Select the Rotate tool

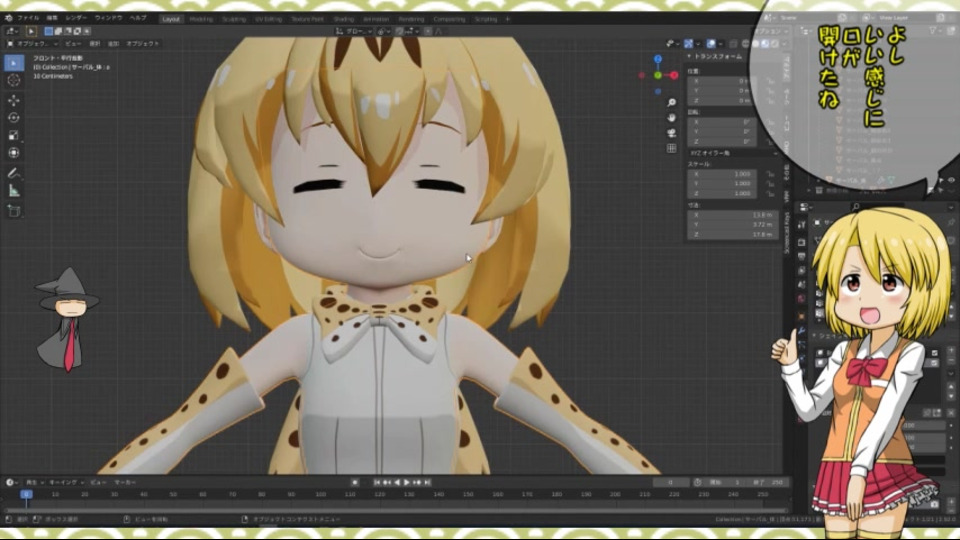click(x=14, y=118)
